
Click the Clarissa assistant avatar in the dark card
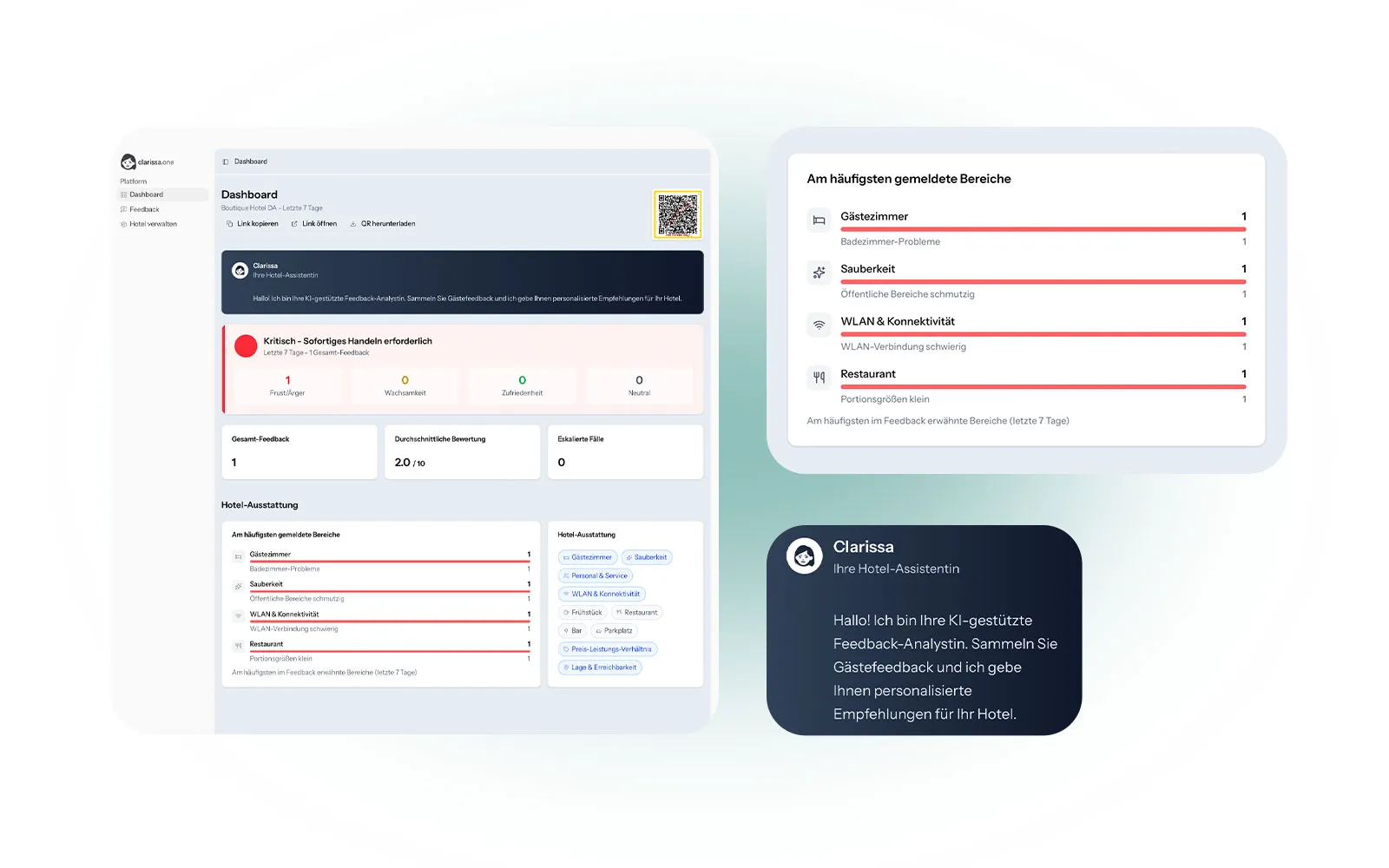pyautogui.click(x=804, y=556)
